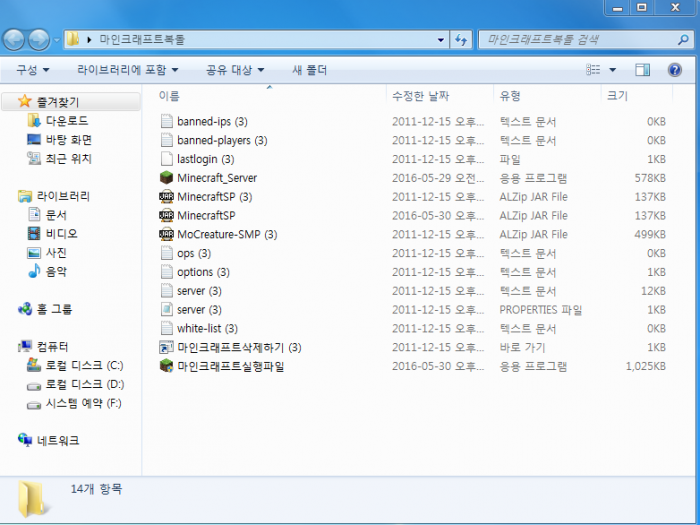Viewport: 700px width, 525px height.
Task: Click 499KB size of MoCreature-SMP
Action: (650, 234)
